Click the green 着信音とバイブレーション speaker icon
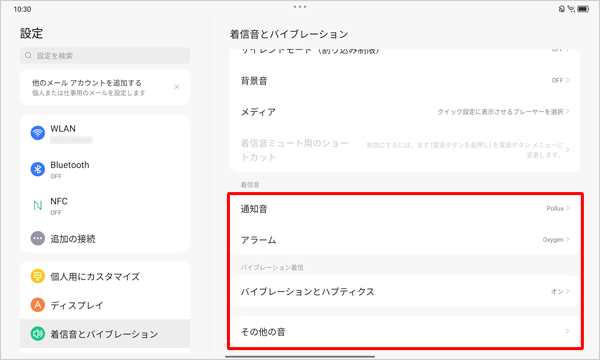The width and height of the screenshot is (600, 360). 38,334
